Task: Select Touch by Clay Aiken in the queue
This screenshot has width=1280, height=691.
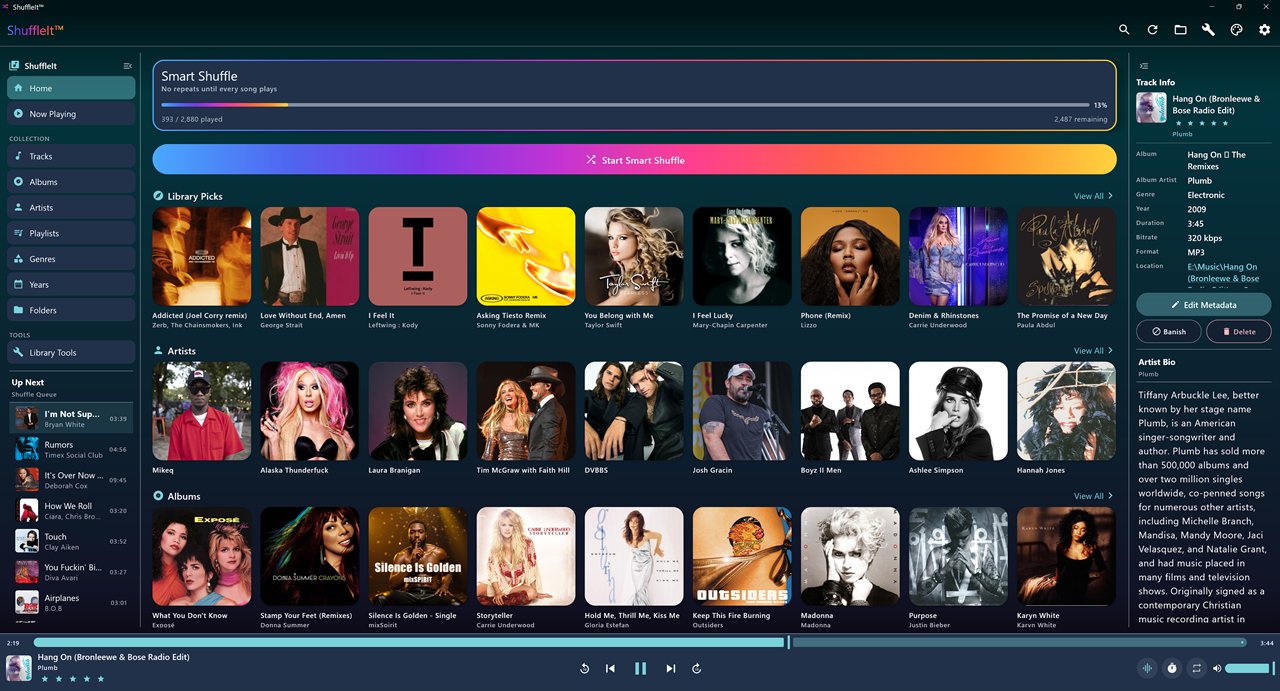Action: point(71,541)
